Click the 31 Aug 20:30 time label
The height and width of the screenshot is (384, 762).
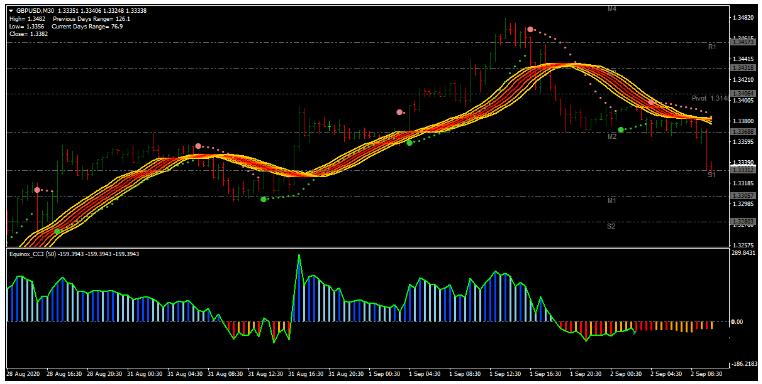[x=346, y=374]
